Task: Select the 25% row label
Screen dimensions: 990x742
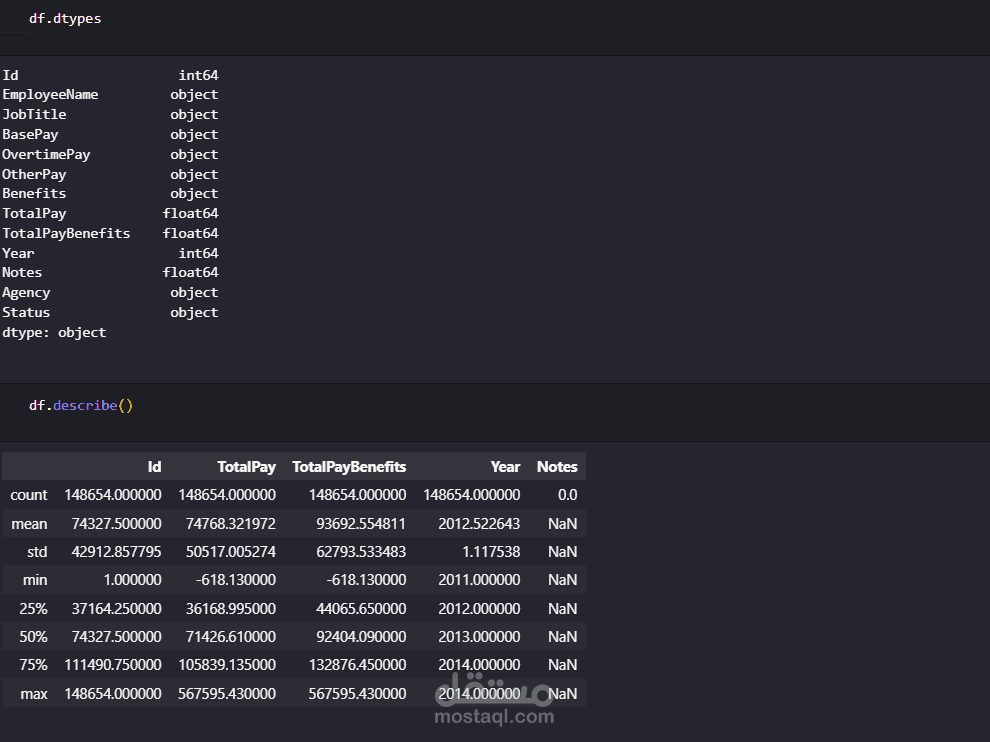Action: tap(33, 608)
